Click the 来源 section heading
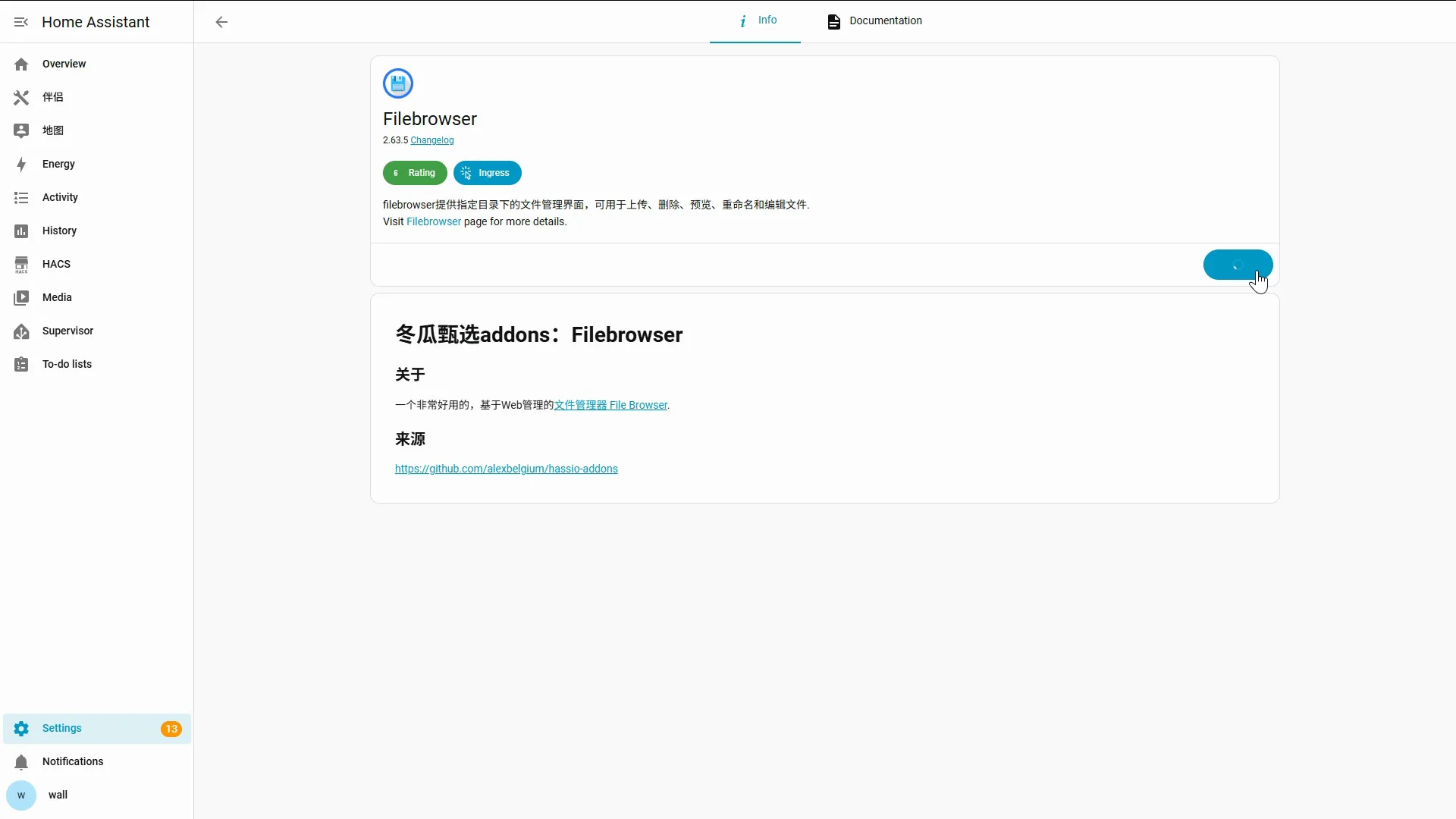The image size is (1456, 819). pyautogui.click(x=410, y=439)
